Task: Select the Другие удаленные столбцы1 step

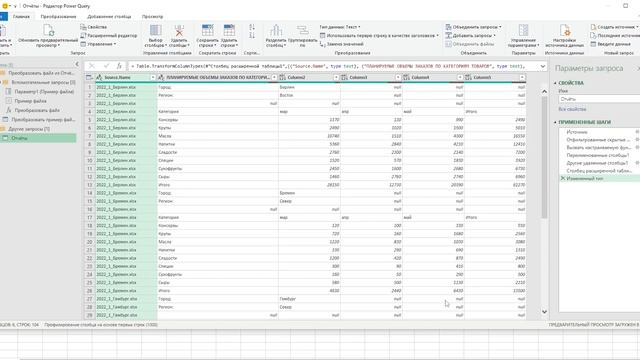Action: [x=597, y=163]
